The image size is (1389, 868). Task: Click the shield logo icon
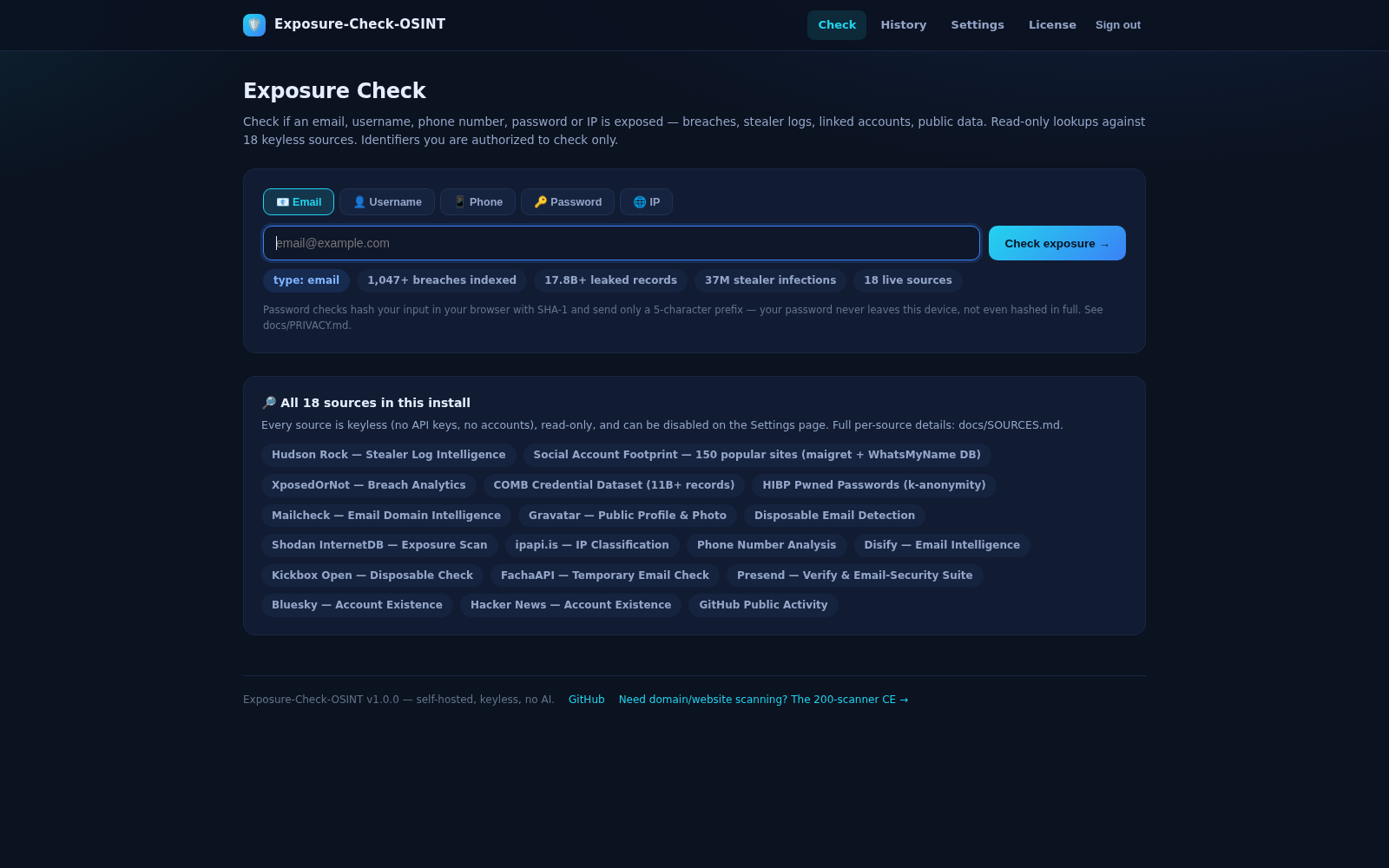pyautogui.click(x=254, y=24)
